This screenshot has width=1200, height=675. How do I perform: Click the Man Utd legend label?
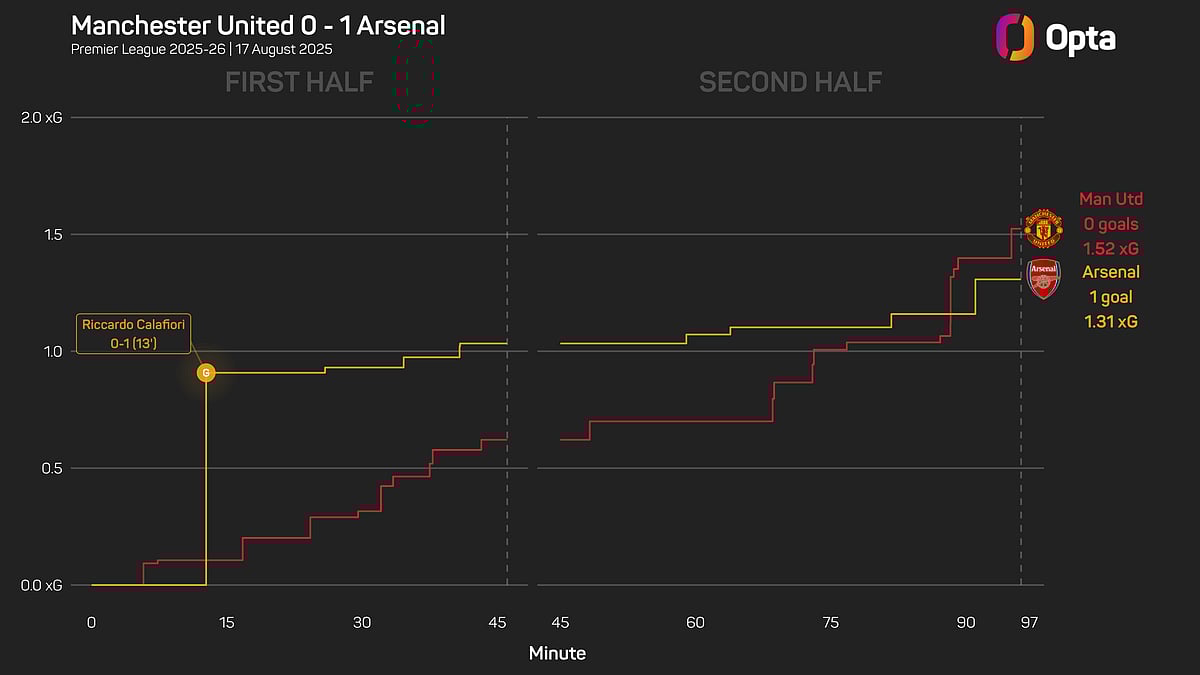(x=1111, y=199)
